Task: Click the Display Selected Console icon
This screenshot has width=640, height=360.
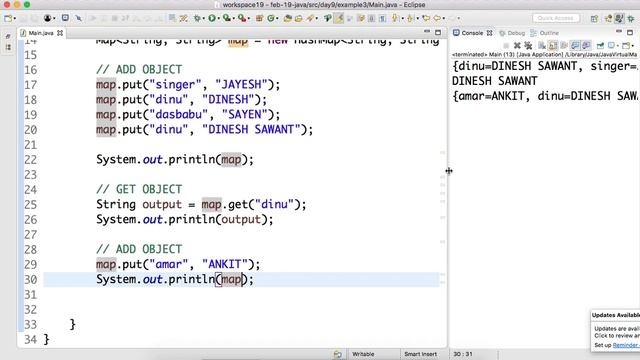Action: 611,45
